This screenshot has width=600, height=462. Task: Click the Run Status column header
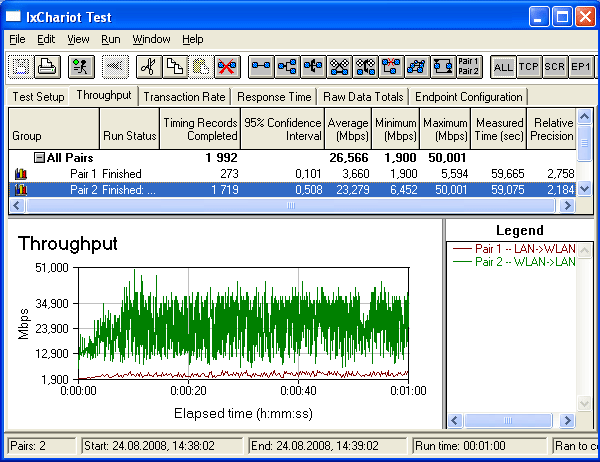[129, 129]
